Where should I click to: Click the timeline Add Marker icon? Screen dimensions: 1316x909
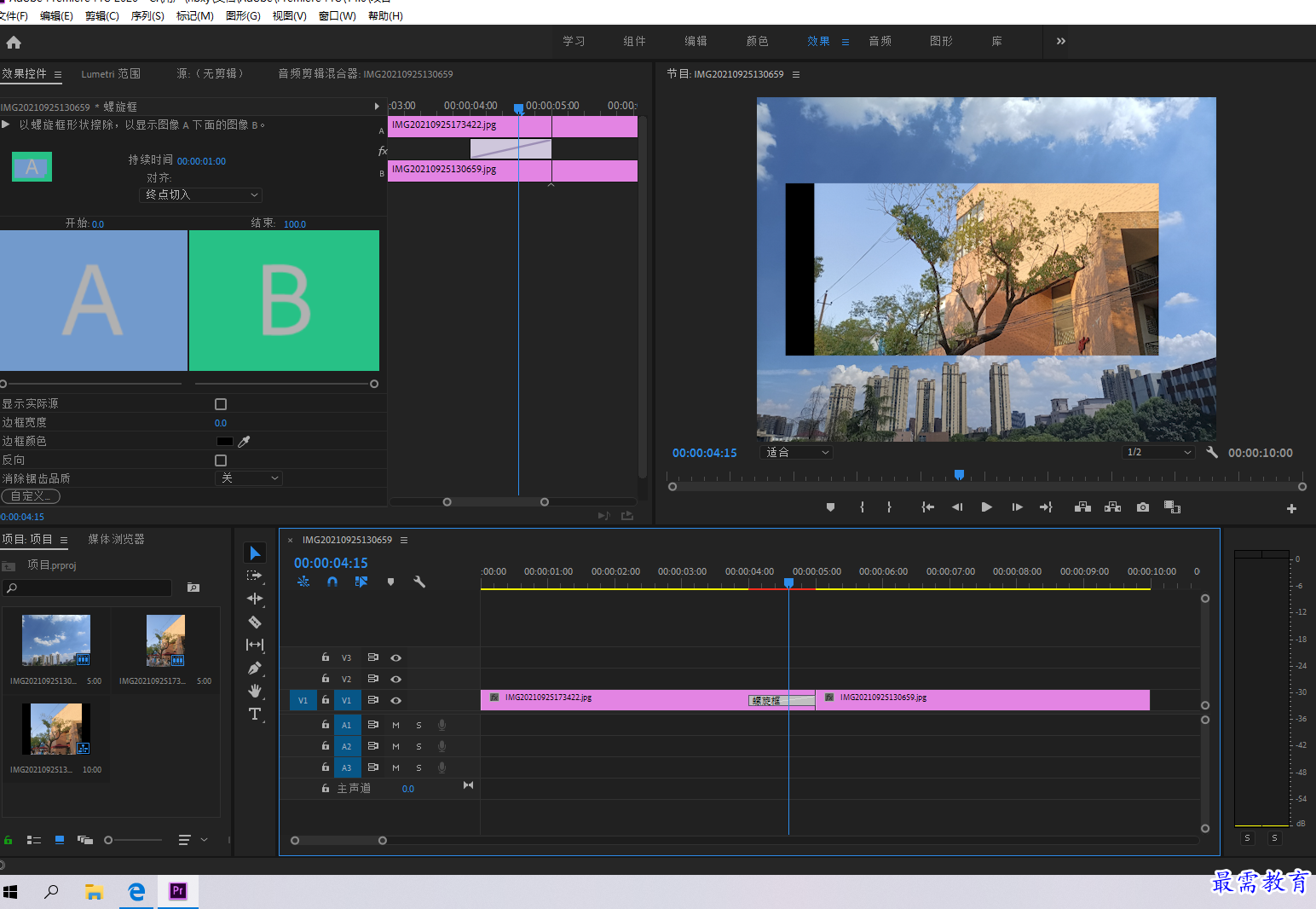click(x=390, y=582)
